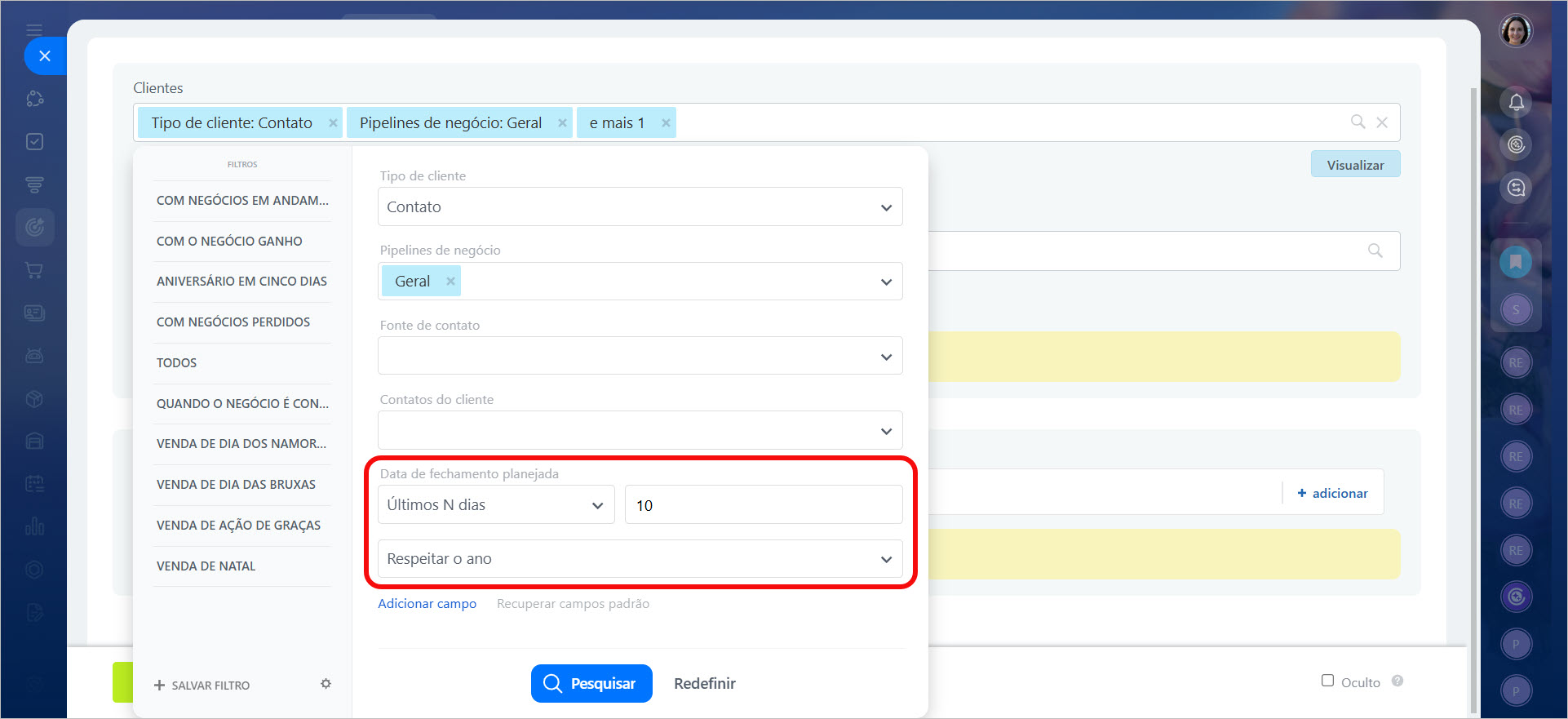This screenshot has width=1568, height=719.
Task: Click 'Adicionar campo' link
Action: point(427,604)
